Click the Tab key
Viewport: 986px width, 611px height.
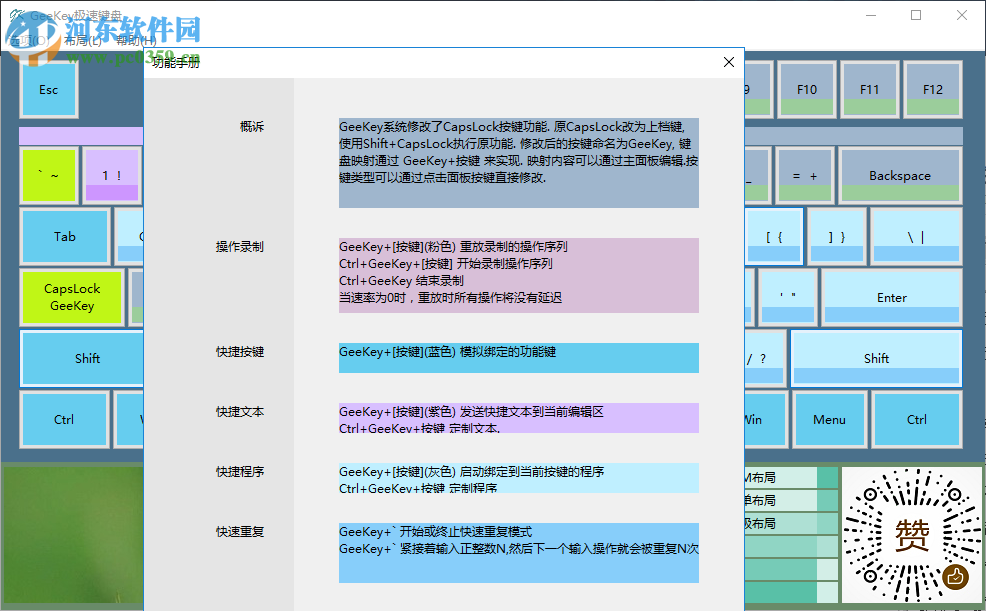(x=65, y=237)
